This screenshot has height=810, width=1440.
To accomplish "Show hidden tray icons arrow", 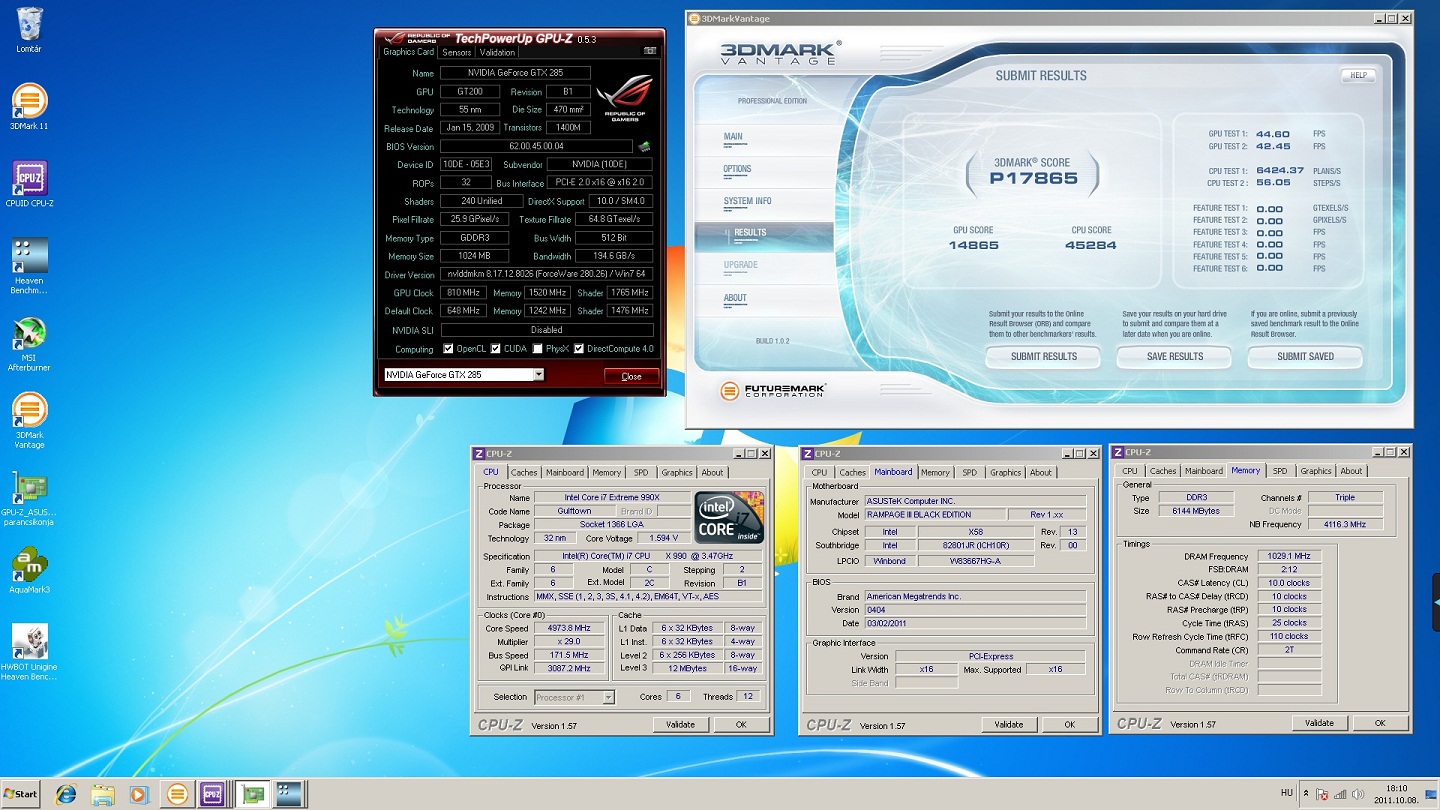I will click(x=1305, y=794).
